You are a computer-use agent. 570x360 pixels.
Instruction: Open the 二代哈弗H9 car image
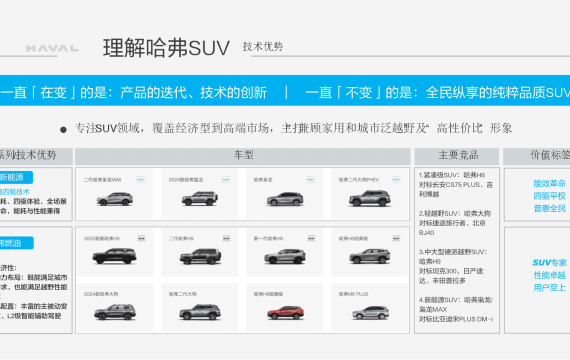pos(200,256)
